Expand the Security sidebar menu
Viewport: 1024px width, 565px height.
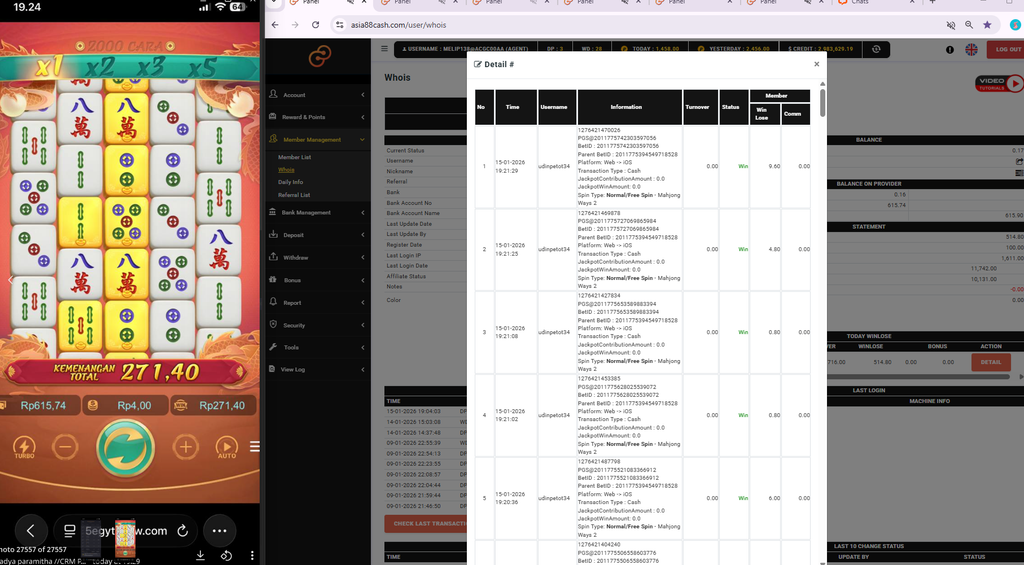click(x=318, y=325)
